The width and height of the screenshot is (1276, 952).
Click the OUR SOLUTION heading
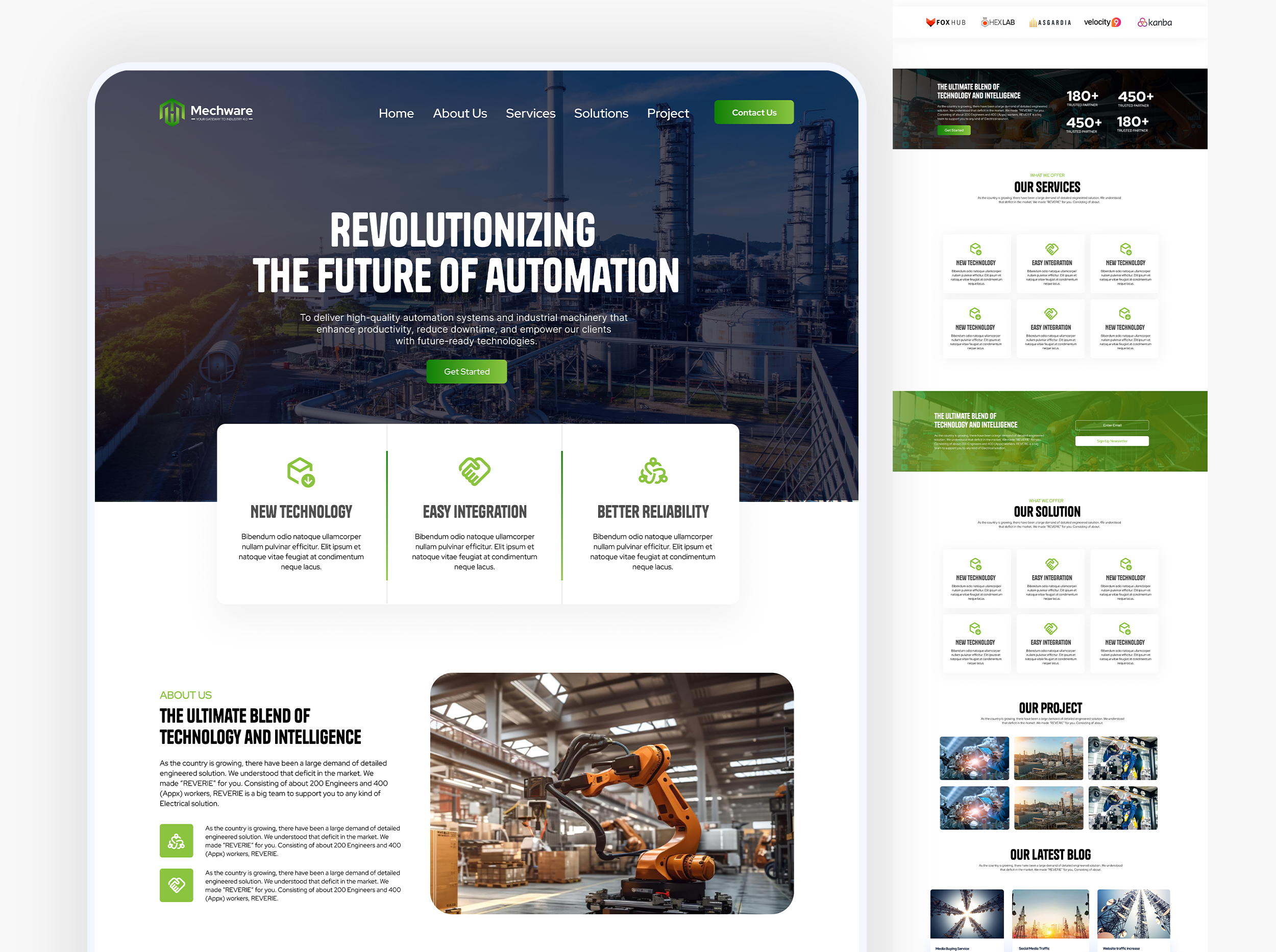(1047, 512)
